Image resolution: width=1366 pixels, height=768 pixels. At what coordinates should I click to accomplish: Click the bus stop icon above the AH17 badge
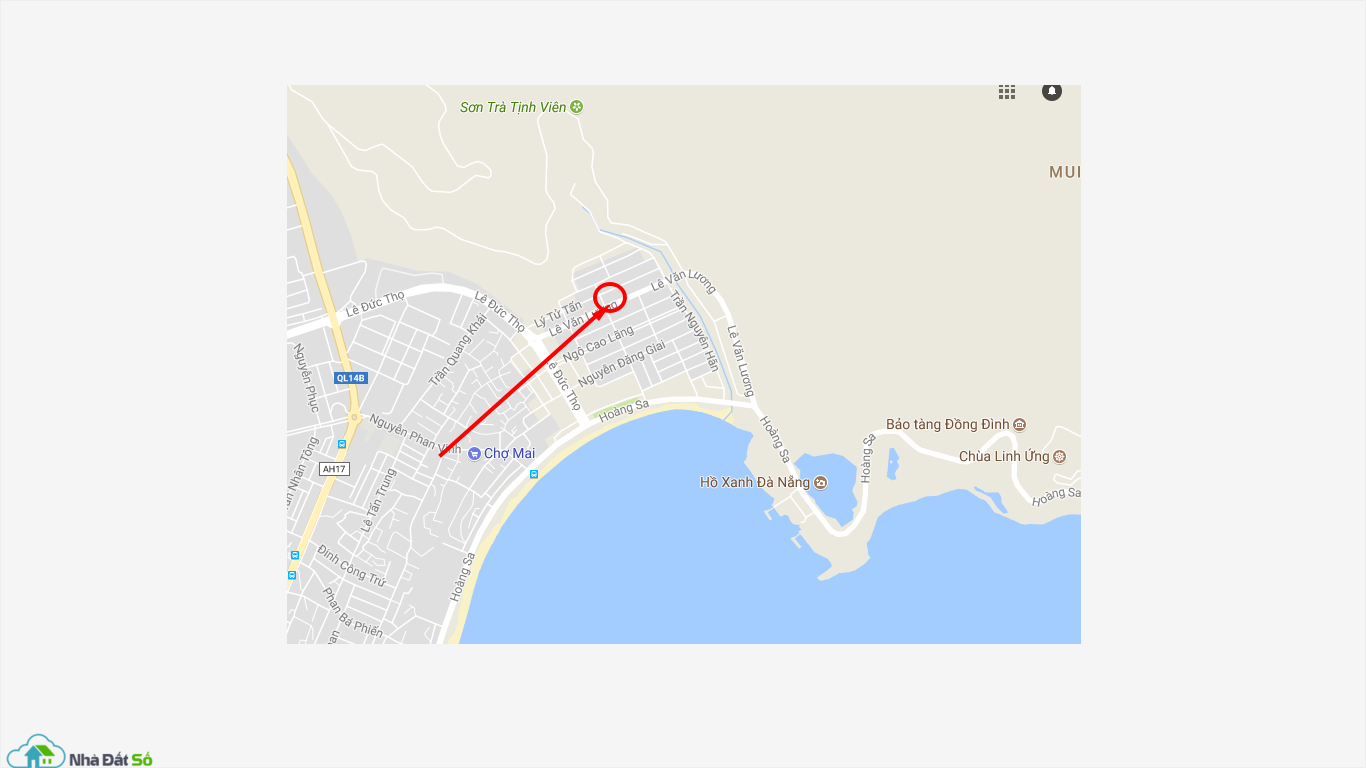[342, 444]
